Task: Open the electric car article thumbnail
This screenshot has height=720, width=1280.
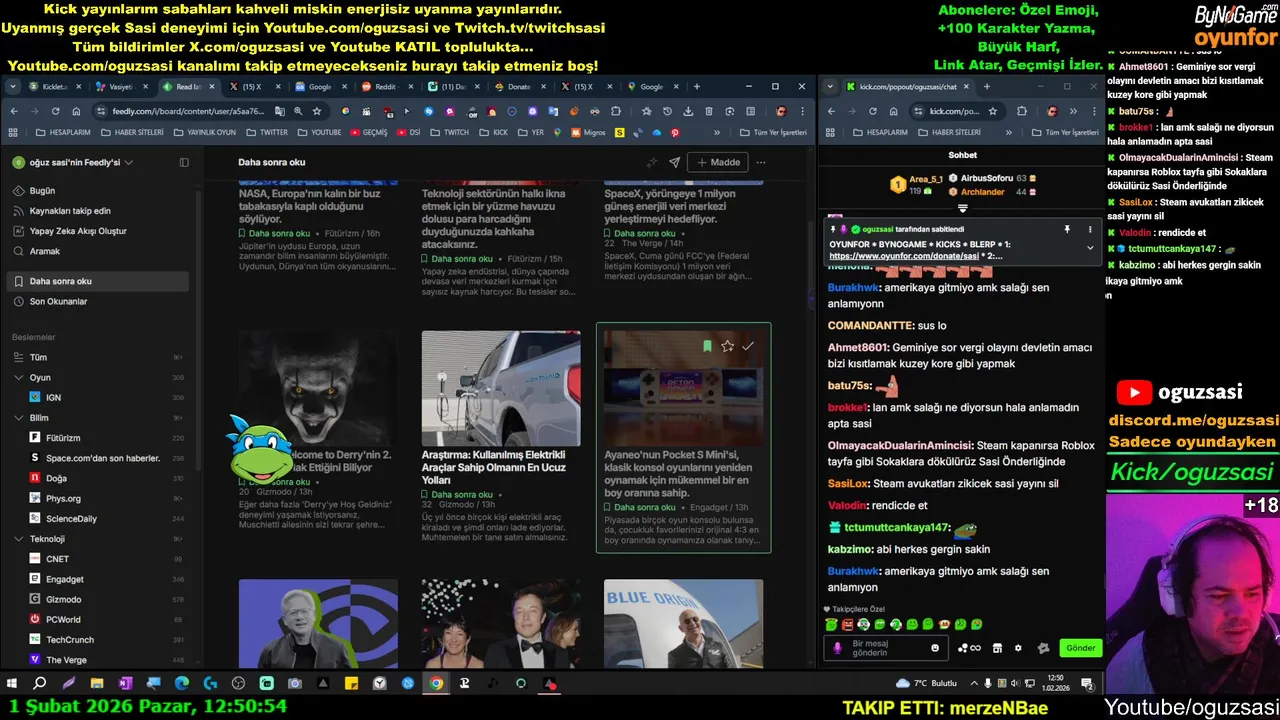Action: tap(501, 388)
